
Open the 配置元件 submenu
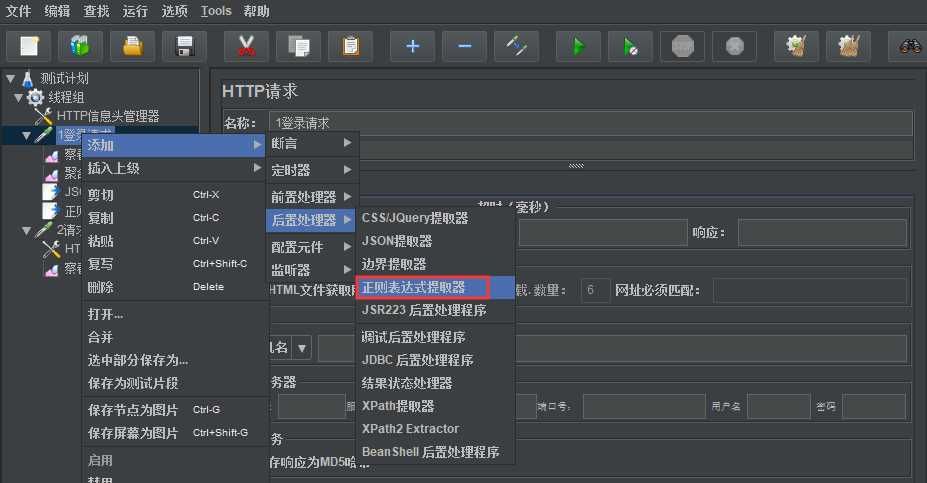pyautogui.click(x=312, y=247)
